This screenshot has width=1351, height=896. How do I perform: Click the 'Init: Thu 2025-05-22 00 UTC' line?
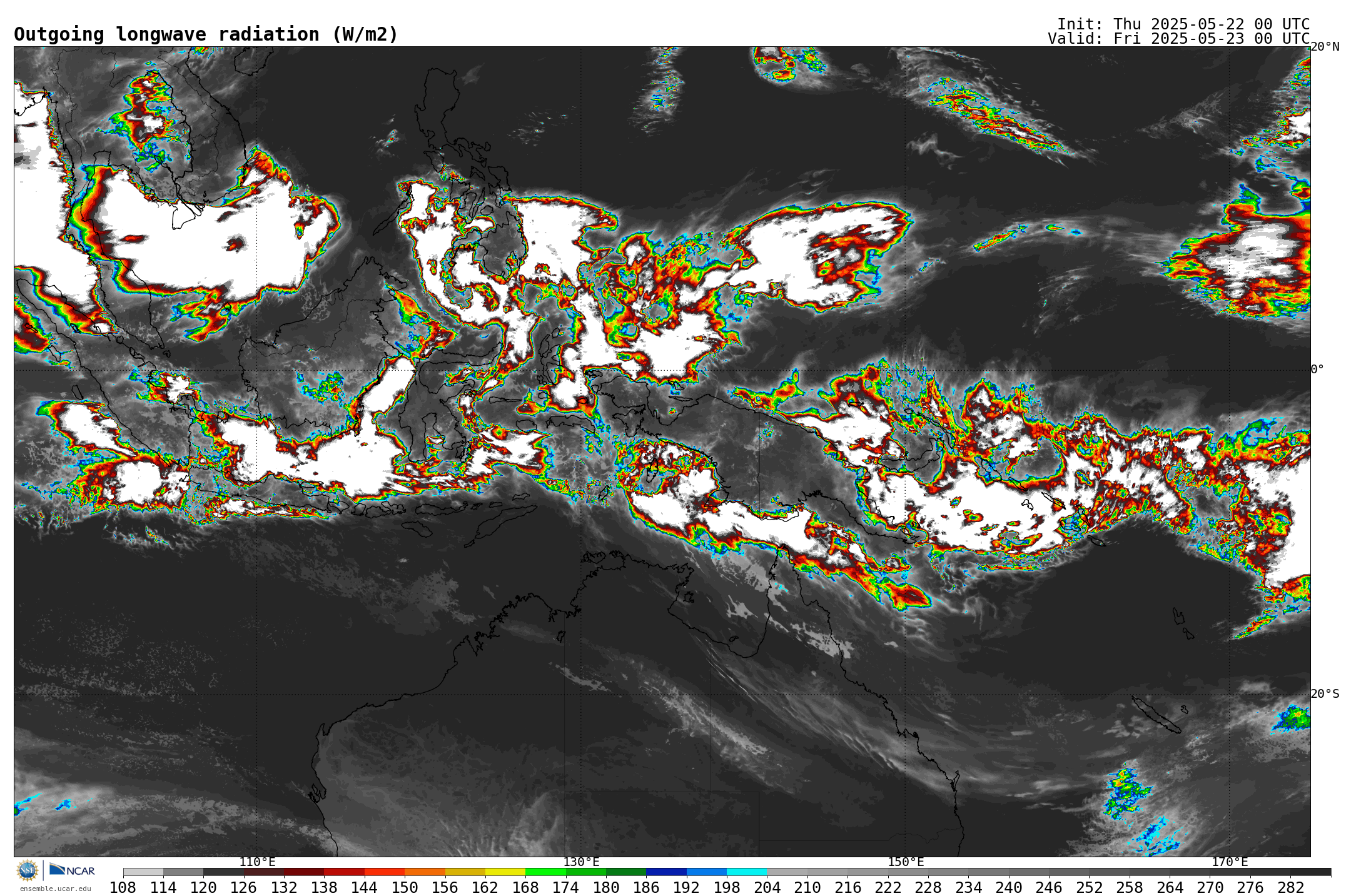click(x=1183, y=24)
